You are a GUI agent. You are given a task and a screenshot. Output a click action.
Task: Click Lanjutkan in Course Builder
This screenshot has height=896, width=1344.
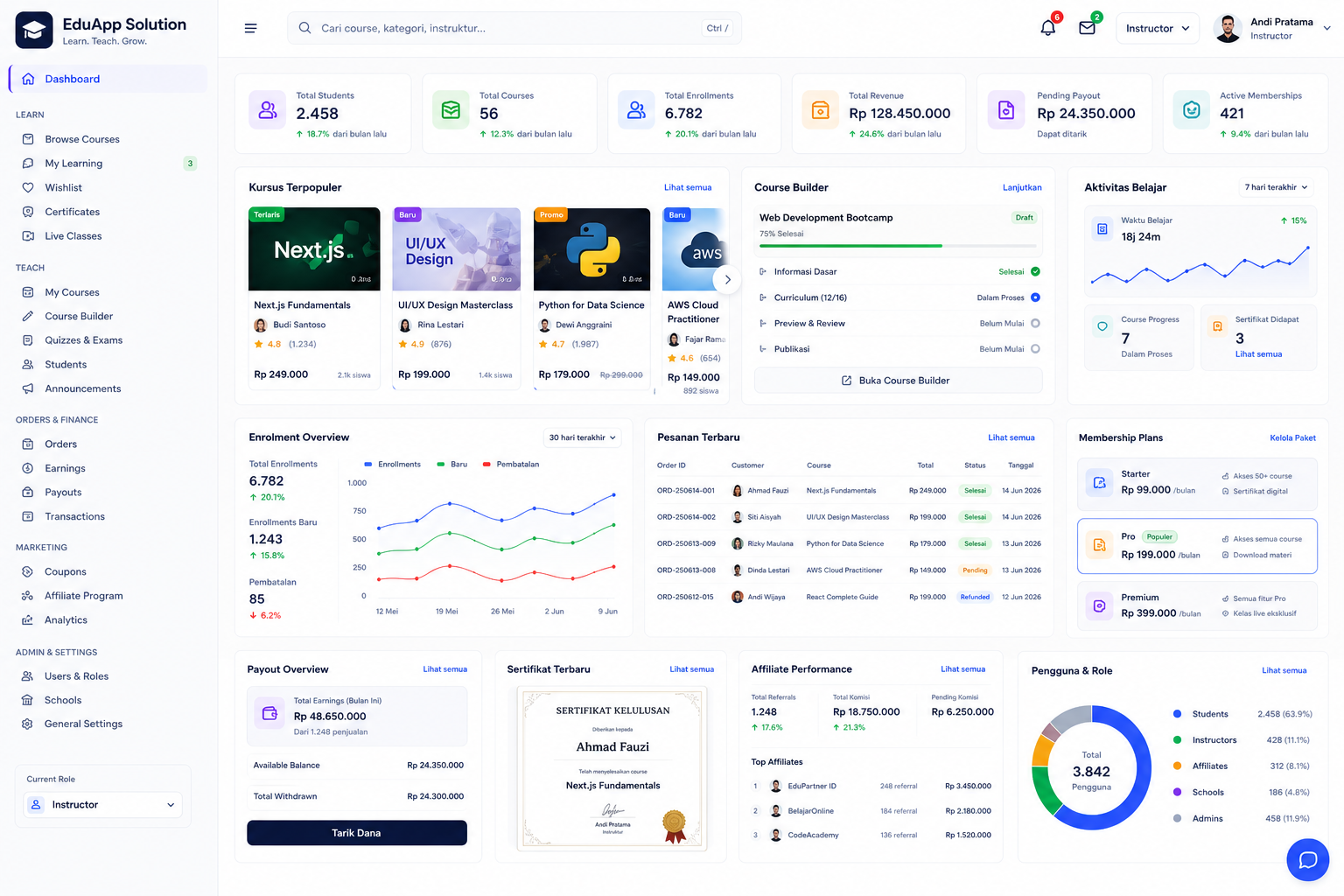(1022, 187)
